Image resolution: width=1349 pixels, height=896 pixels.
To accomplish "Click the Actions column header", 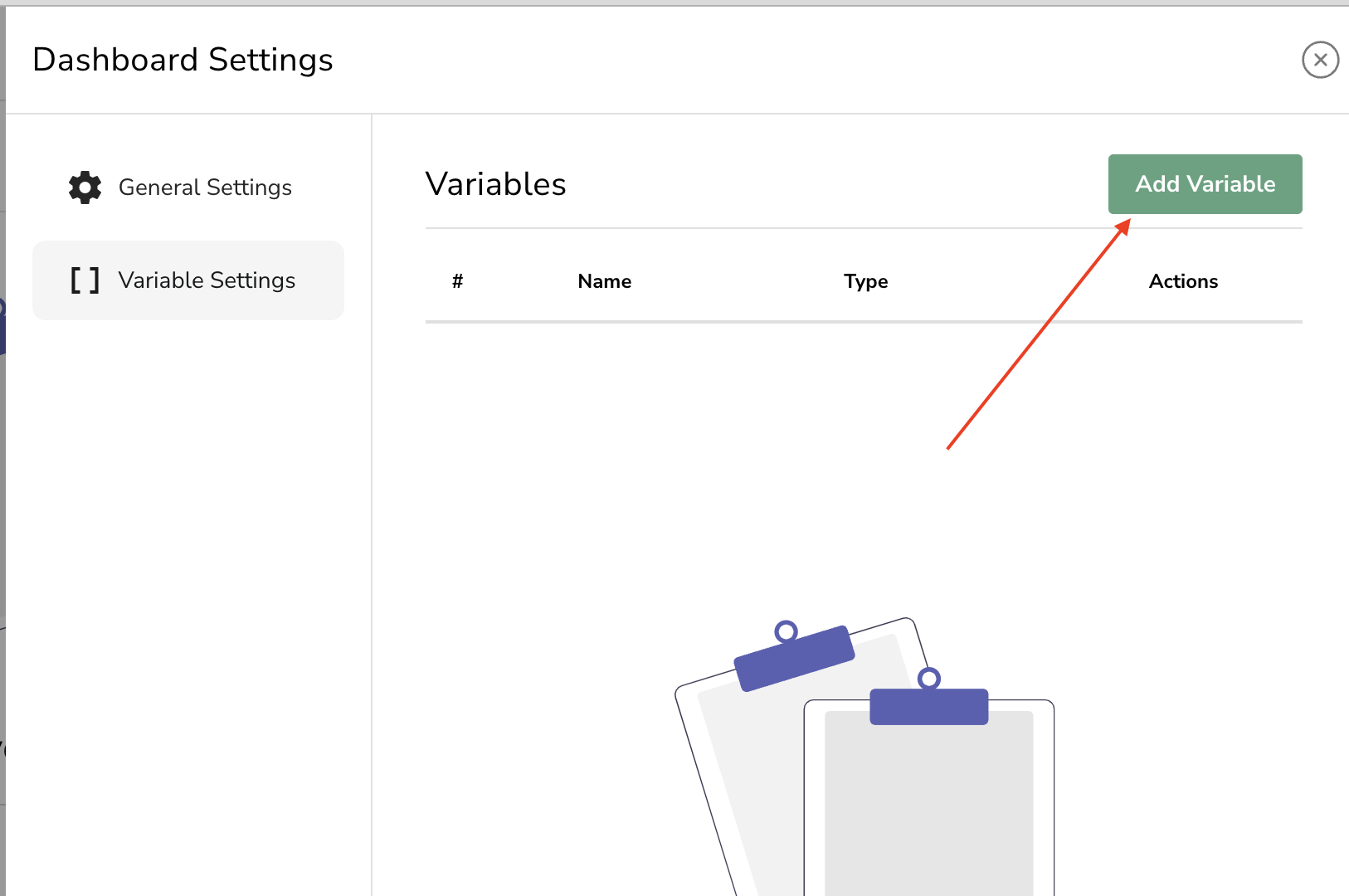I will [x=1183, y=281].
